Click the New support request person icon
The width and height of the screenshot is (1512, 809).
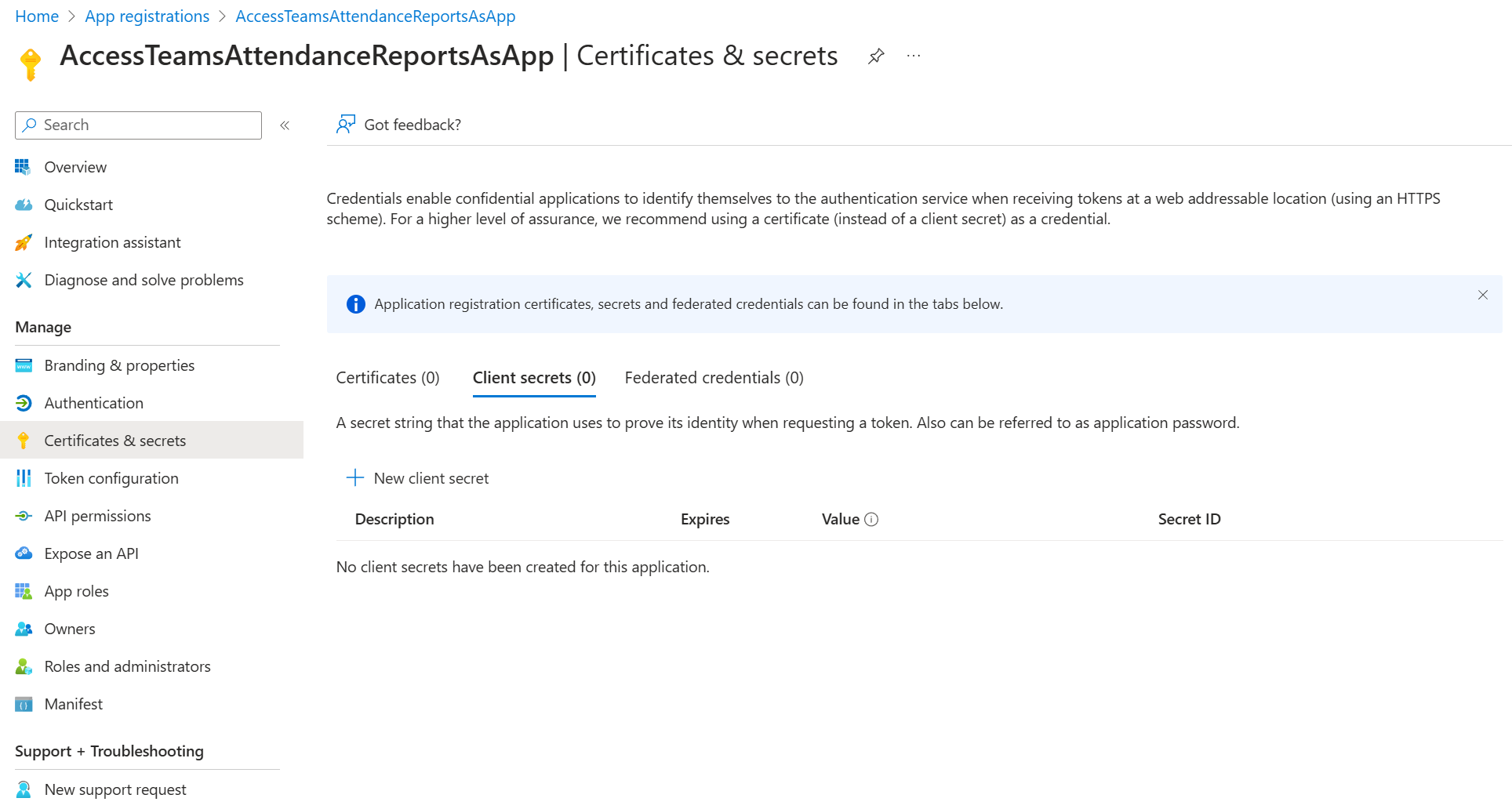tap(24, 789)
